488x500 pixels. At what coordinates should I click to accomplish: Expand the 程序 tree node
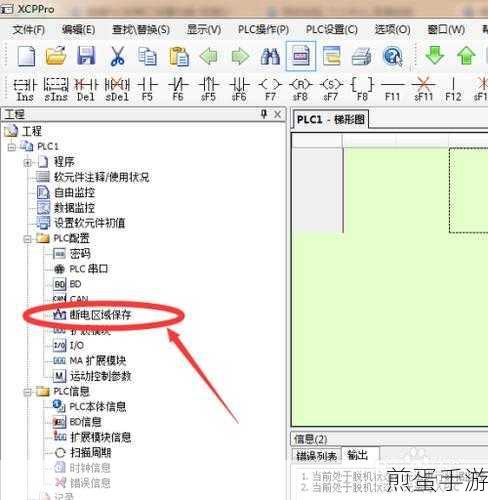click(x=28, y=162)
